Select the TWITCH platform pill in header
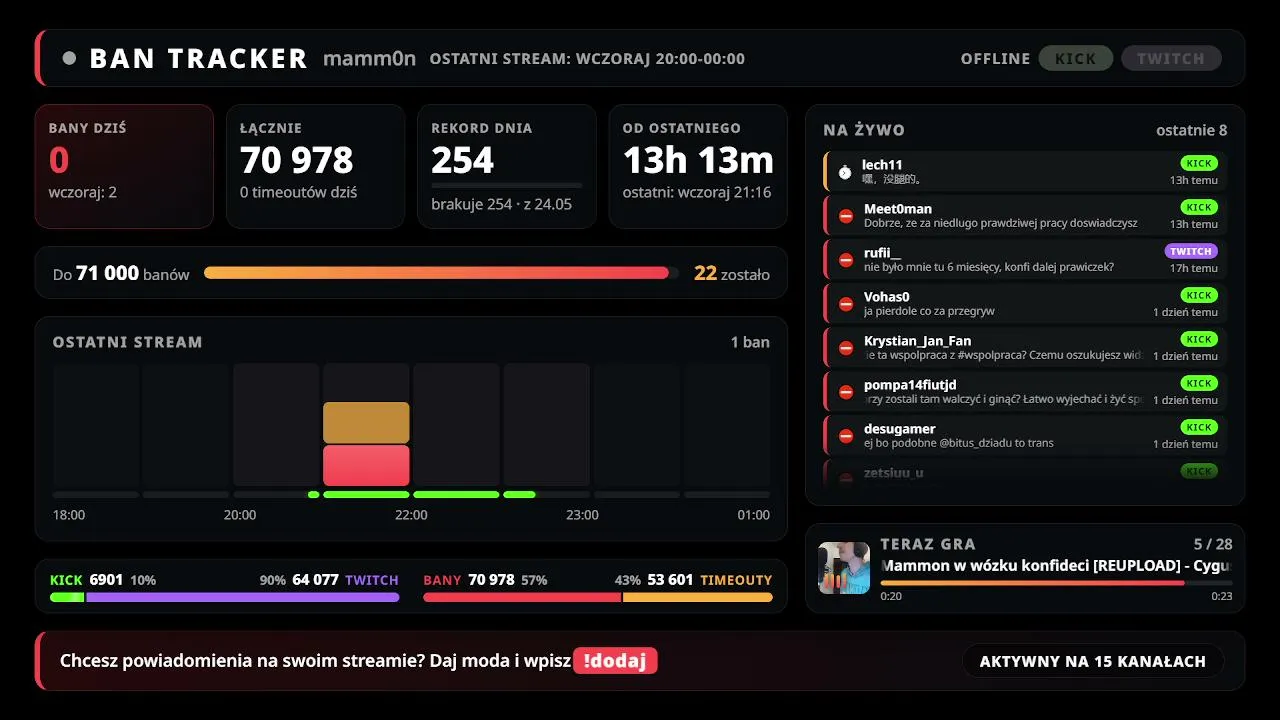 point(1171,58)
